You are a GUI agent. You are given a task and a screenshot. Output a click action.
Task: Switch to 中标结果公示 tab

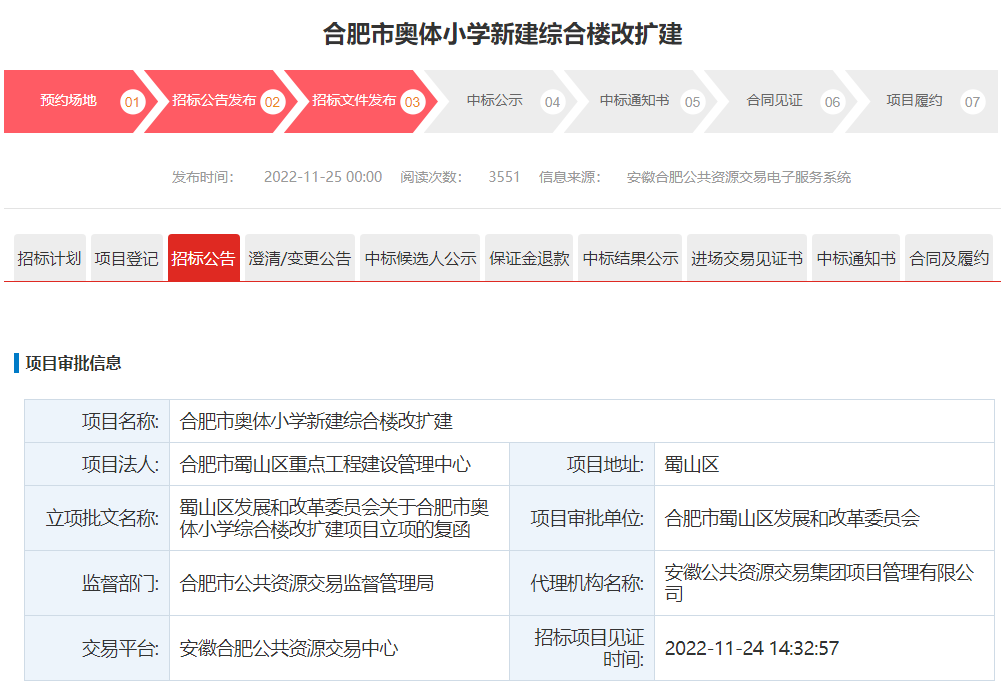(x=630, y=258)
